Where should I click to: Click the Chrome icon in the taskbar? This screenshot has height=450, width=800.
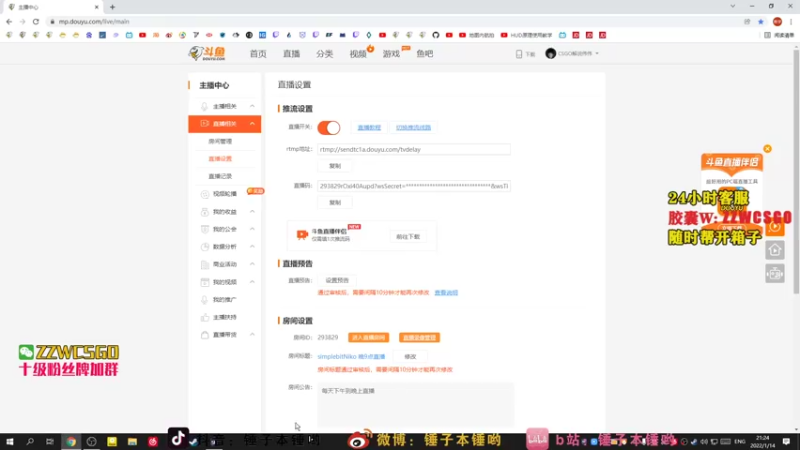71,441
